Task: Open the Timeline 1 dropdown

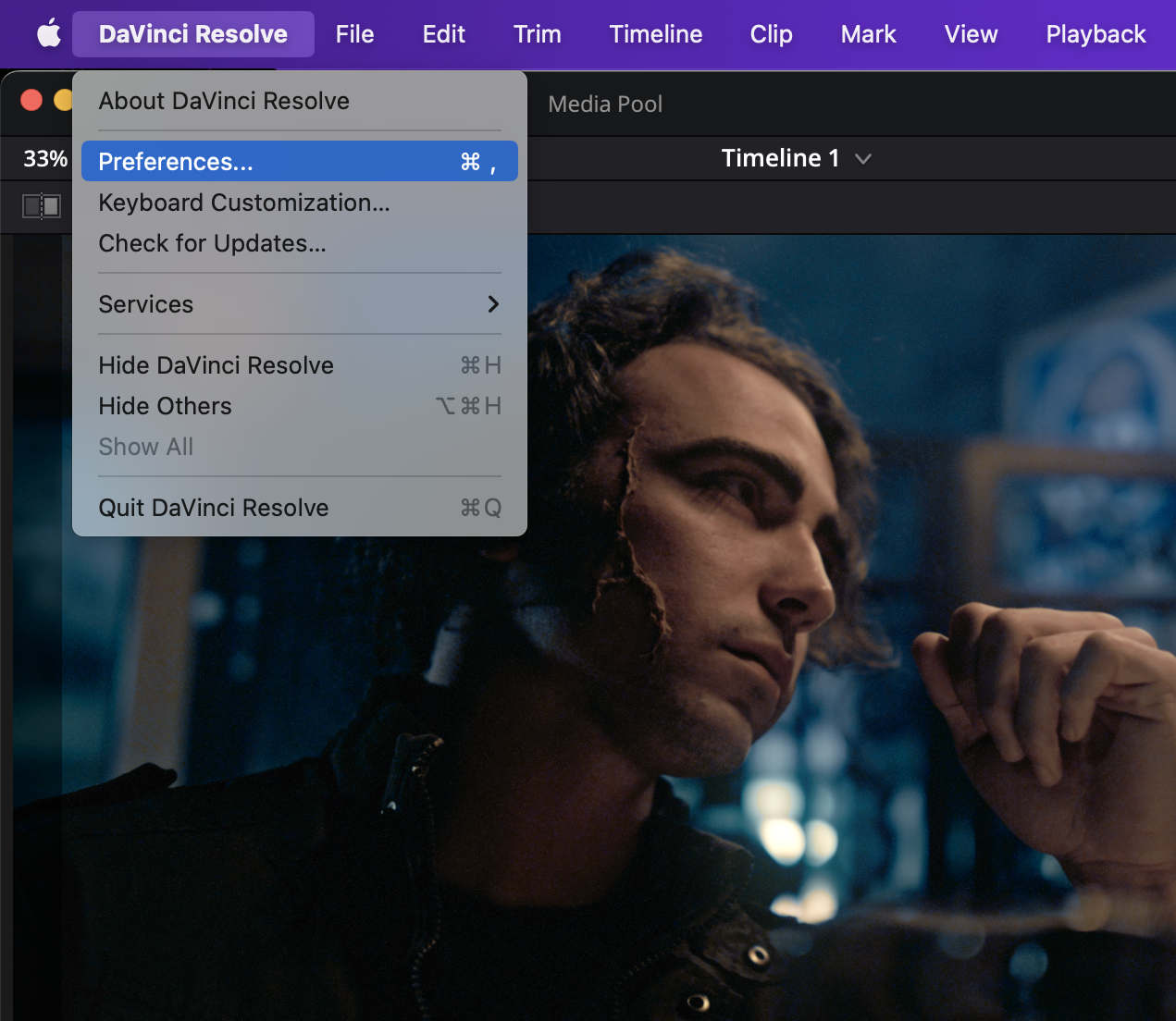Action: point(796,158)
